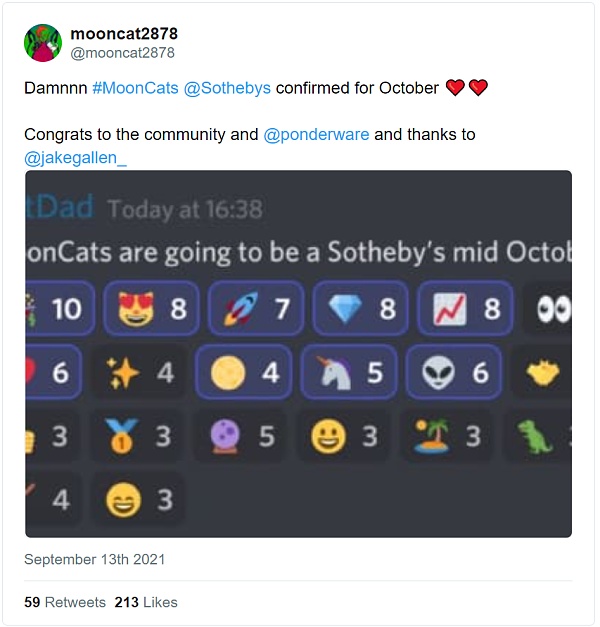Toggle the rocket emoji reaction
Viewport: 600px width, 627px height.
click(255, 308)
